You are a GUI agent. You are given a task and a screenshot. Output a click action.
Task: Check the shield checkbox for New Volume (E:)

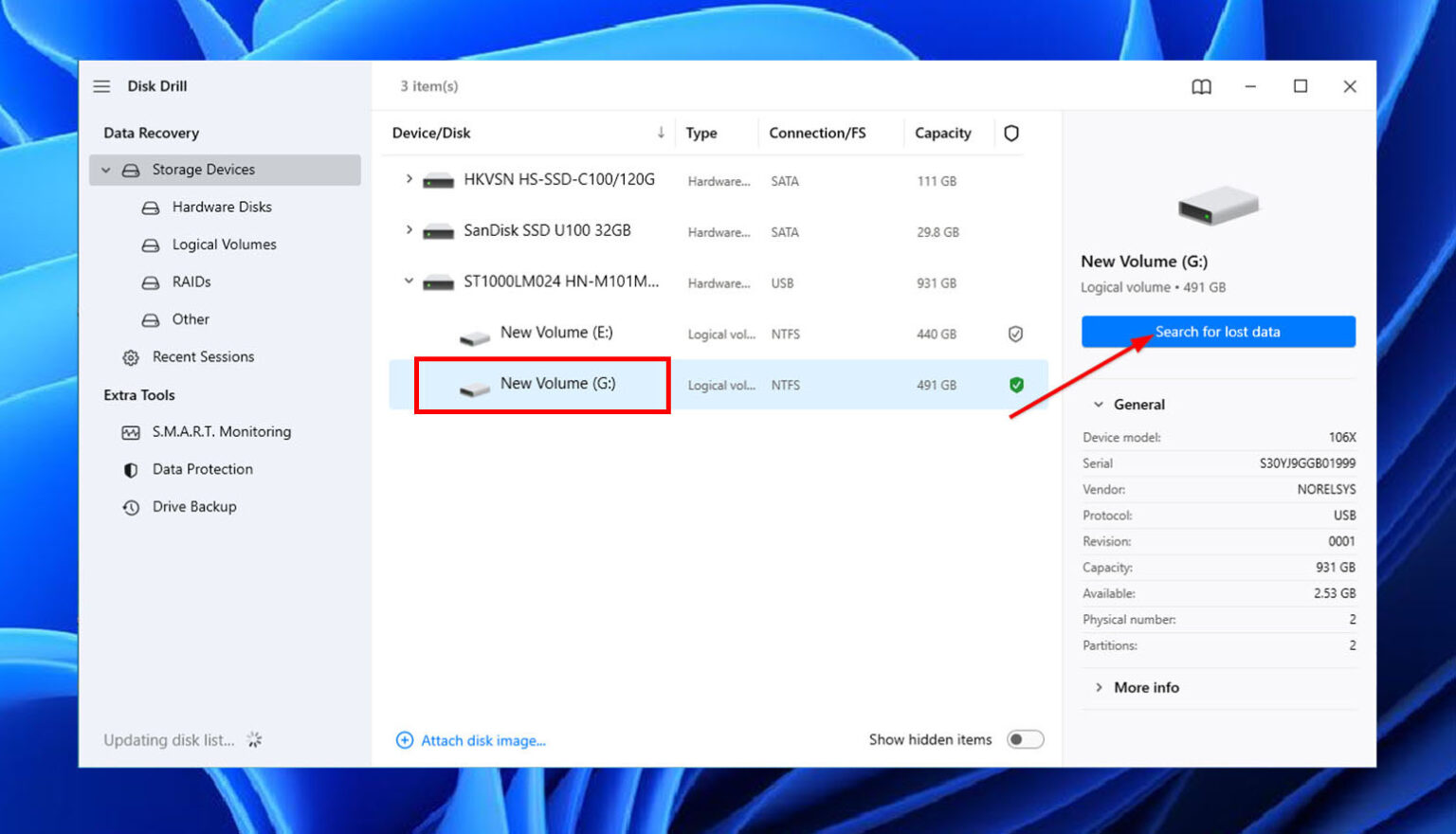click(1015, 334)
